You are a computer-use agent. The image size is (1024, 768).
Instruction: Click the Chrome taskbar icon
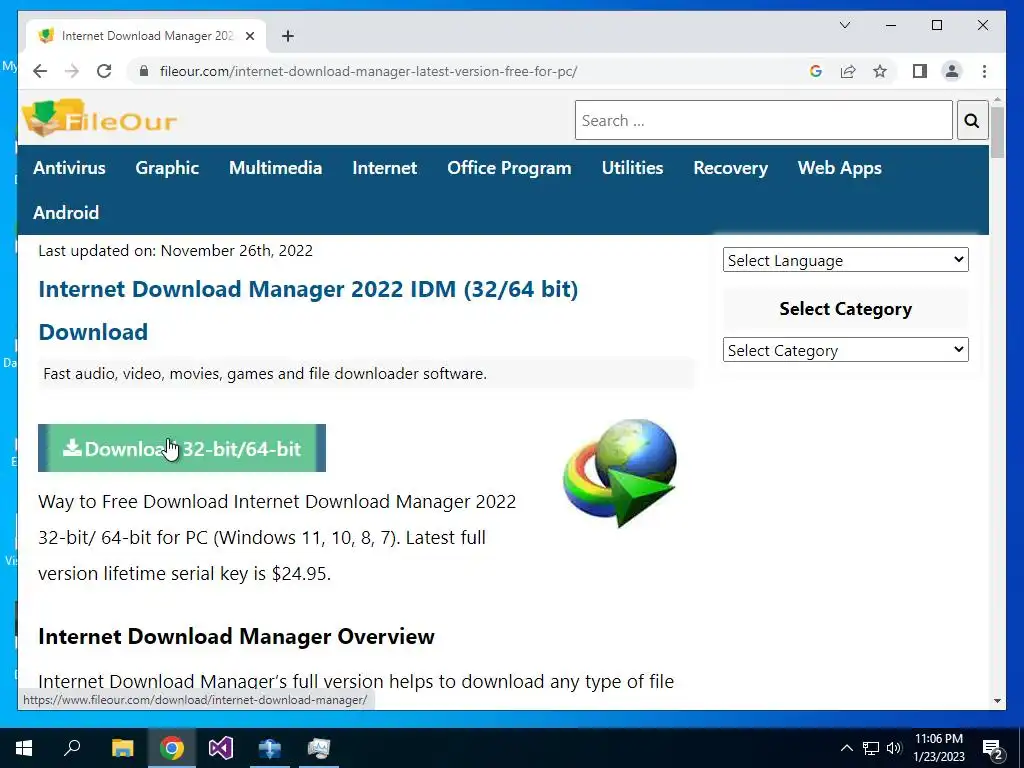172,748
